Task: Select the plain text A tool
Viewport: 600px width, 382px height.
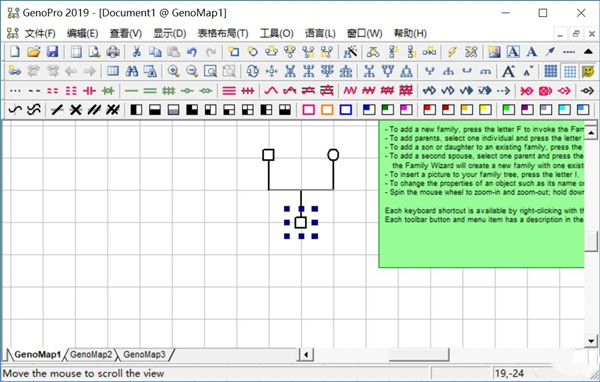Action: [x=532, y=52]
